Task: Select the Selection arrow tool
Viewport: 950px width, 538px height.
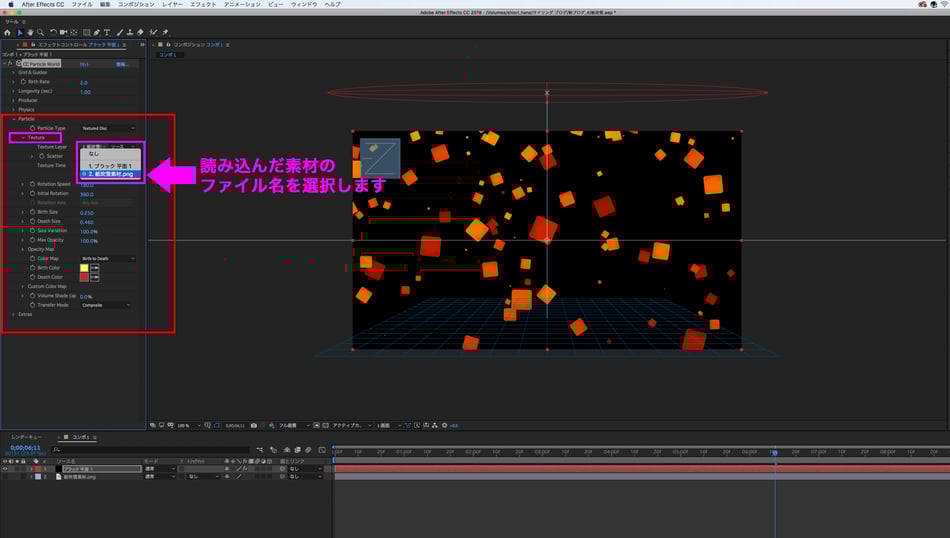Action: [20, 32]
